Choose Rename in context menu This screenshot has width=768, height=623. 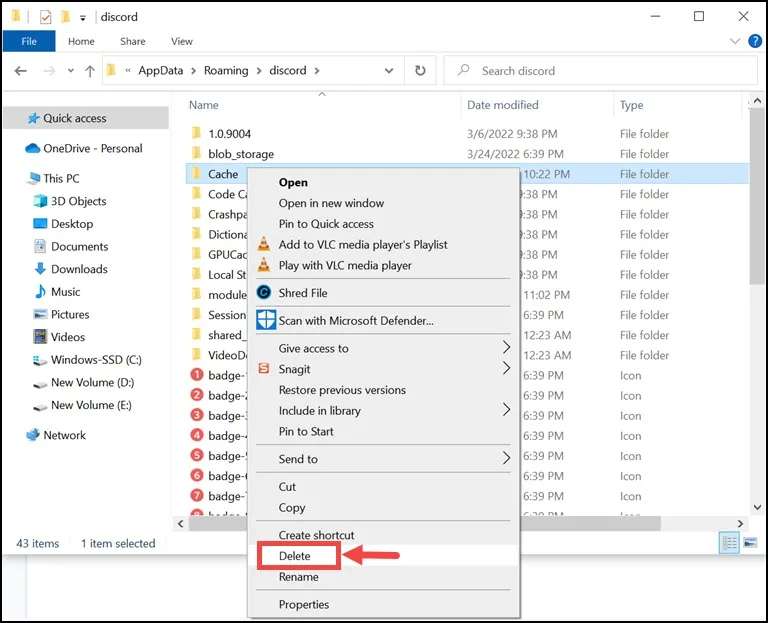[384, 576]
